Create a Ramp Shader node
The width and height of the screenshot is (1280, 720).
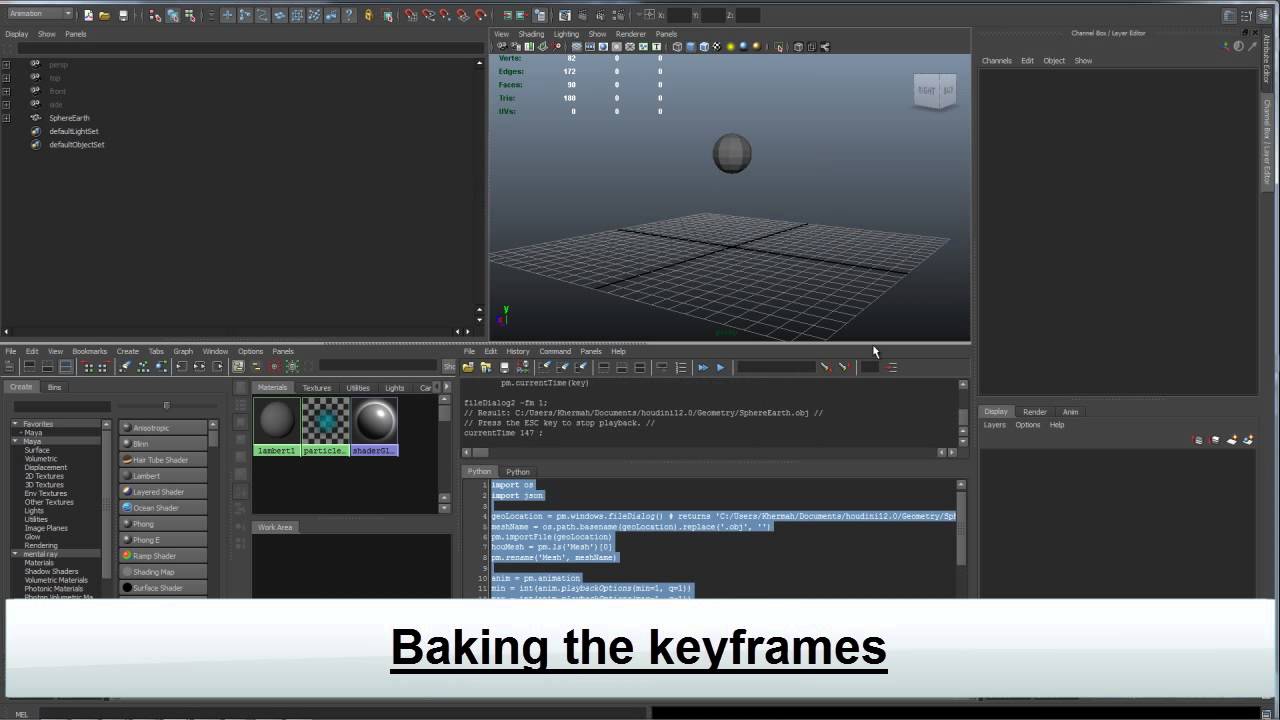click(x=163, y=556)
